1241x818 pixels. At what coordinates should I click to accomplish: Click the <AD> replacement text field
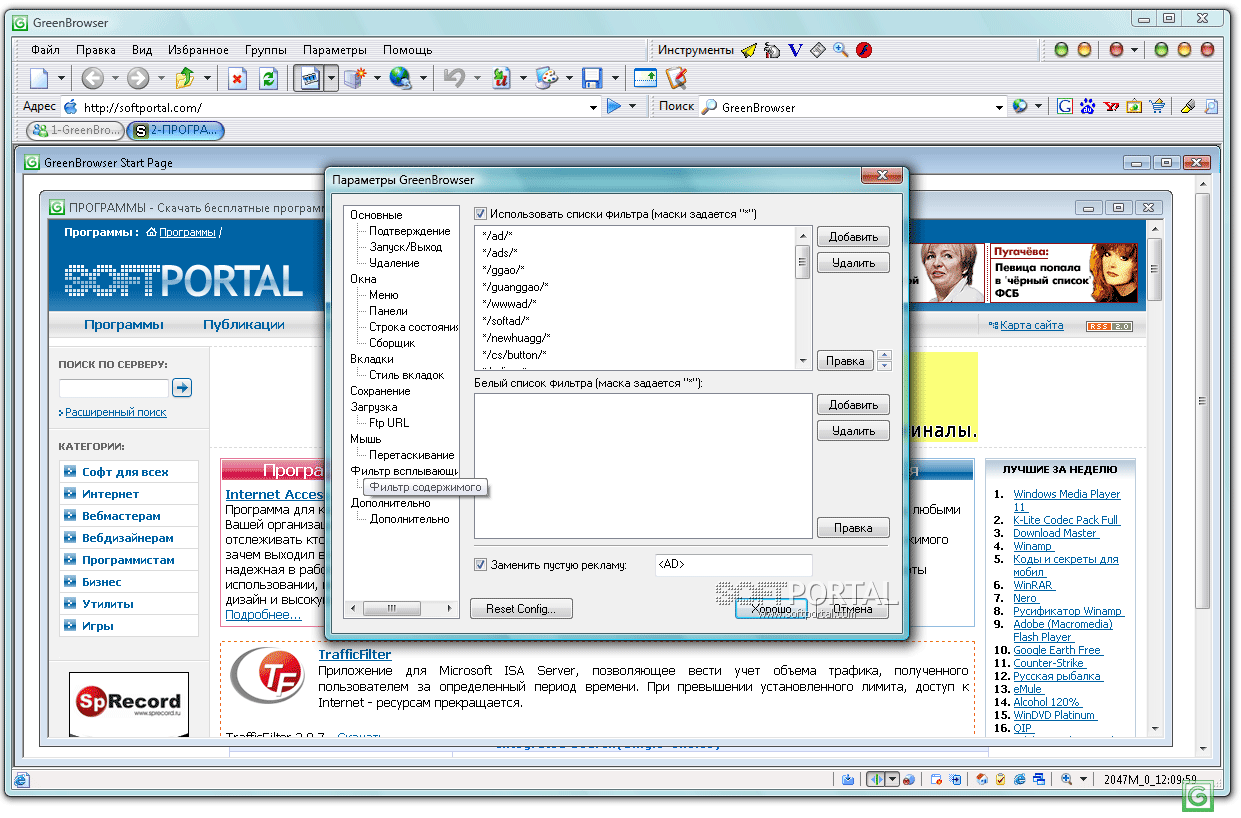[x=733, y=565]
